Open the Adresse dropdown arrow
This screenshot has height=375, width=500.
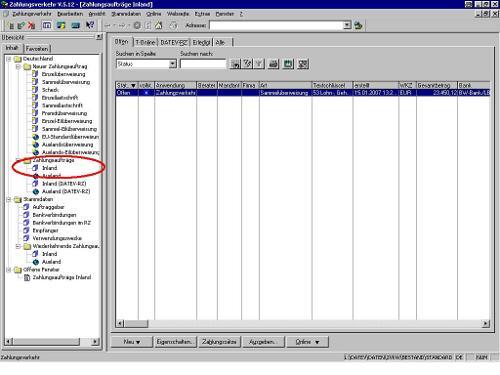pos(347,25)
